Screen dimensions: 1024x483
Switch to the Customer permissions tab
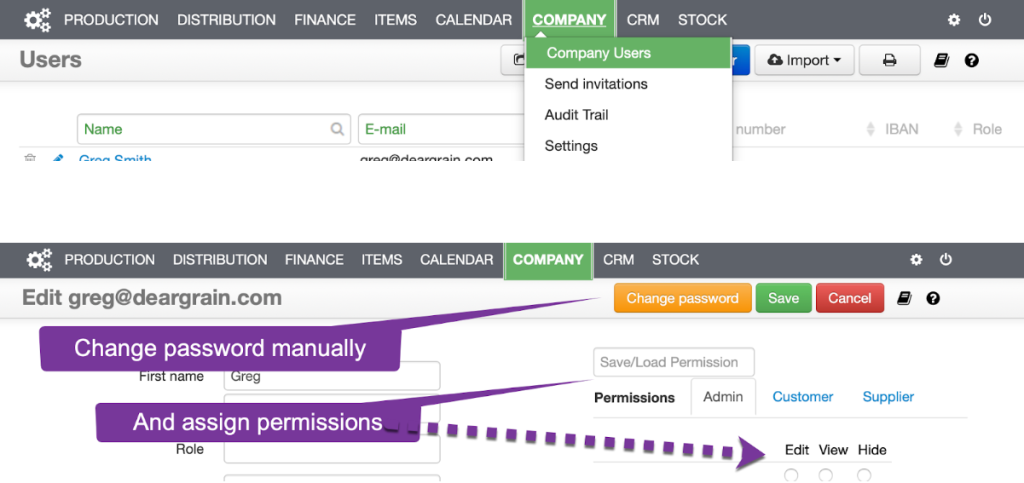[803, 397]
